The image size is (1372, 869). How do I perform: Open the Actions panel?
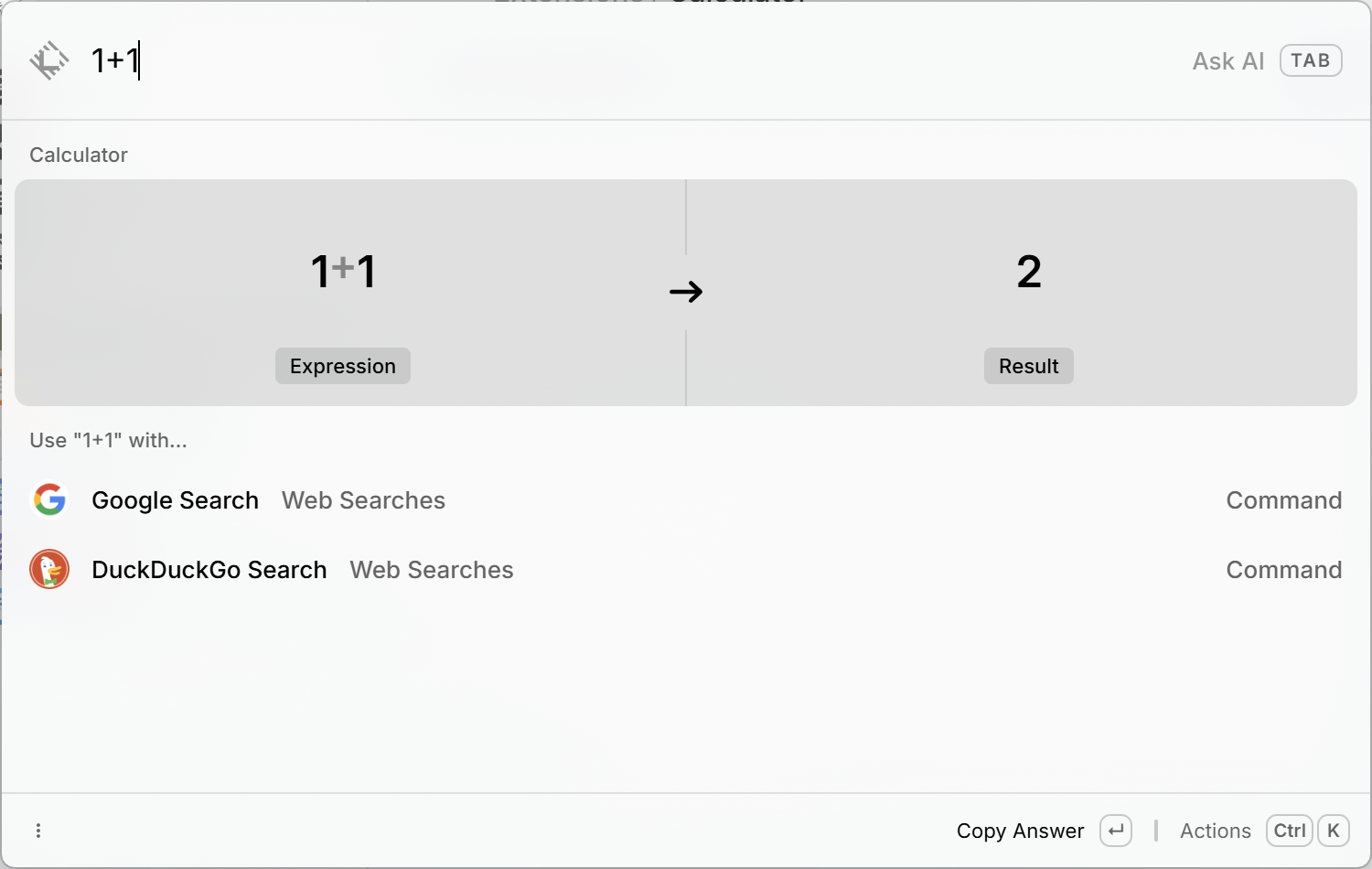pos(1216,831)
